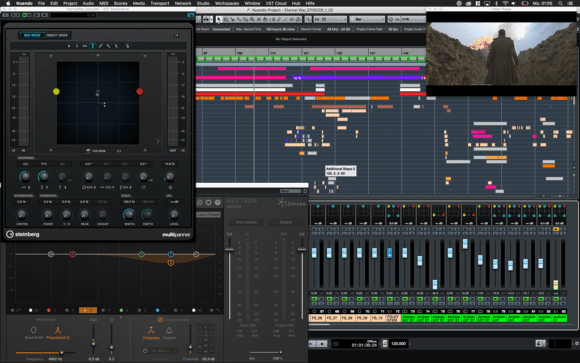Click the green EQ node on the curve
580x363 pixels.
(141, 254)
